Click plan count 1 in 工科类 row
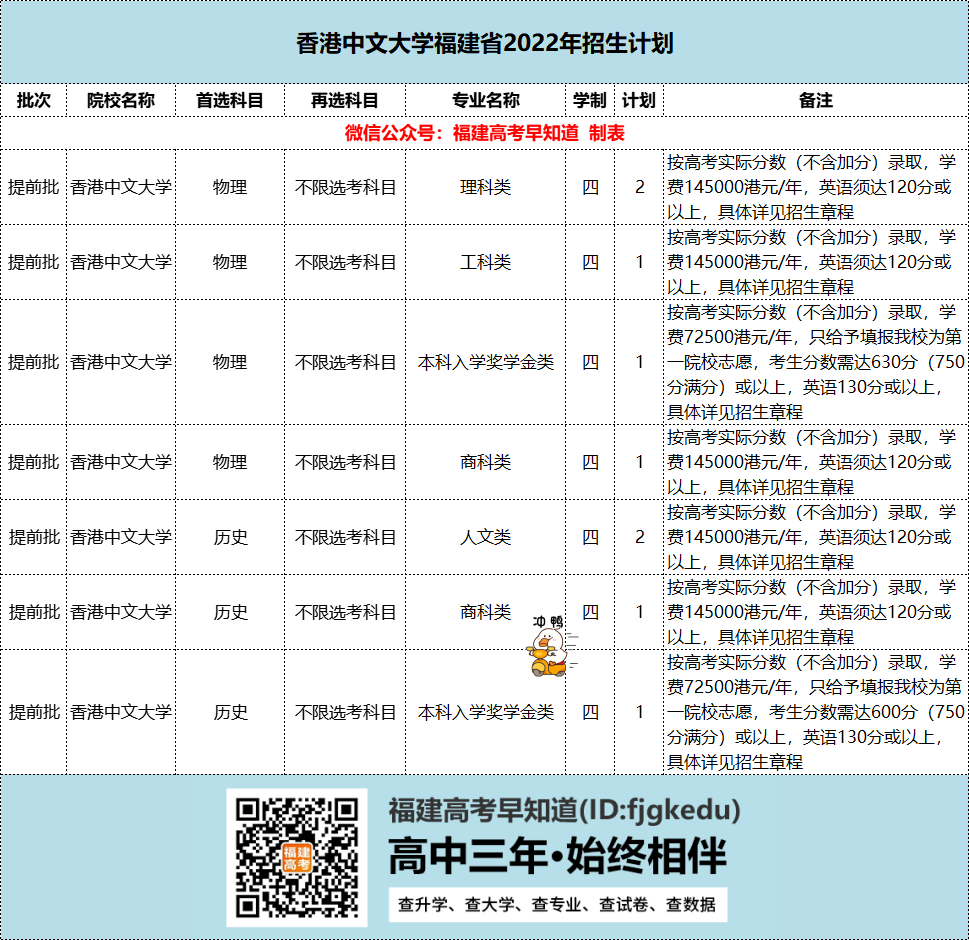This screenshot has height=940, width=969. (x=640, y=262)
